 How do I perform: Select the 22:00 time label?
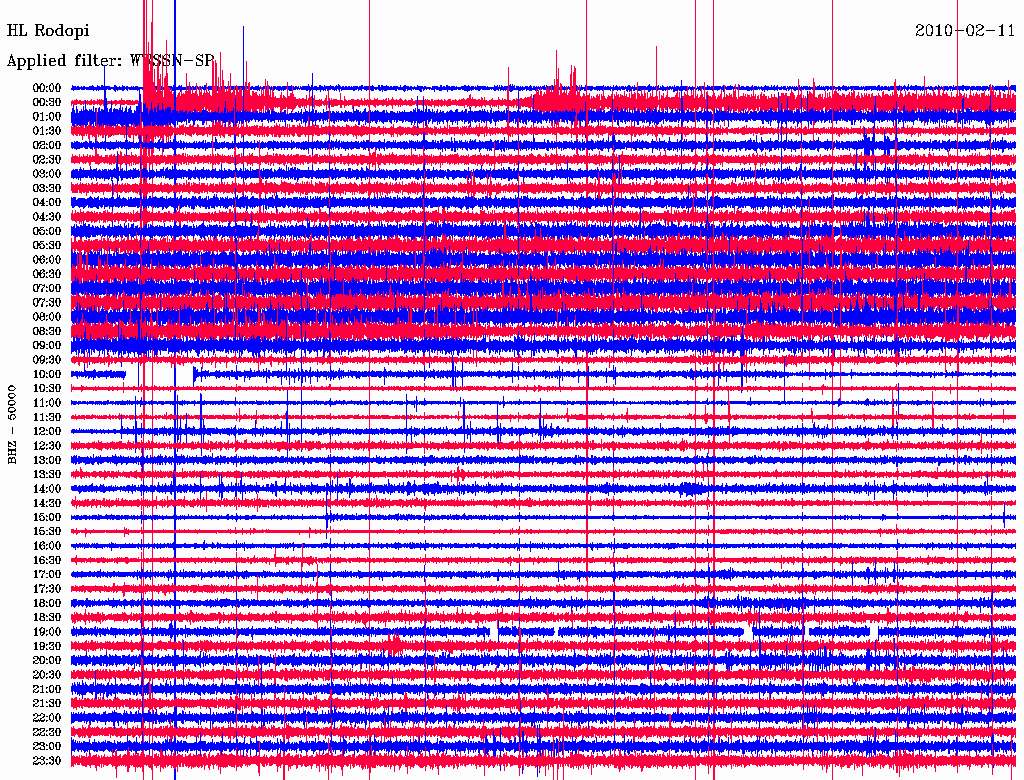pyautogui.click(x=47, y=718)
